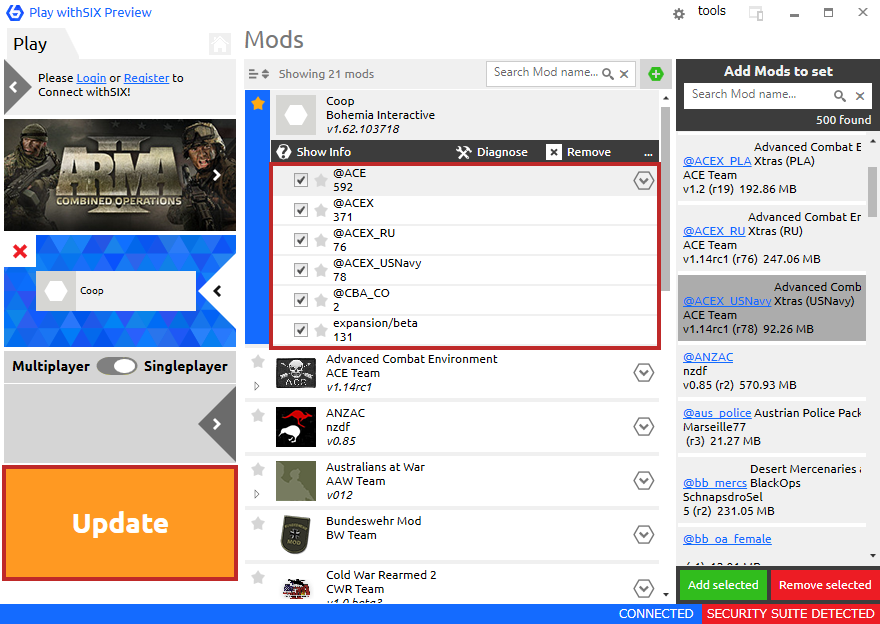Uncheck the @ACE mod checkbox
This screenshot has height=624, width=880.
(x=301, y=180)
